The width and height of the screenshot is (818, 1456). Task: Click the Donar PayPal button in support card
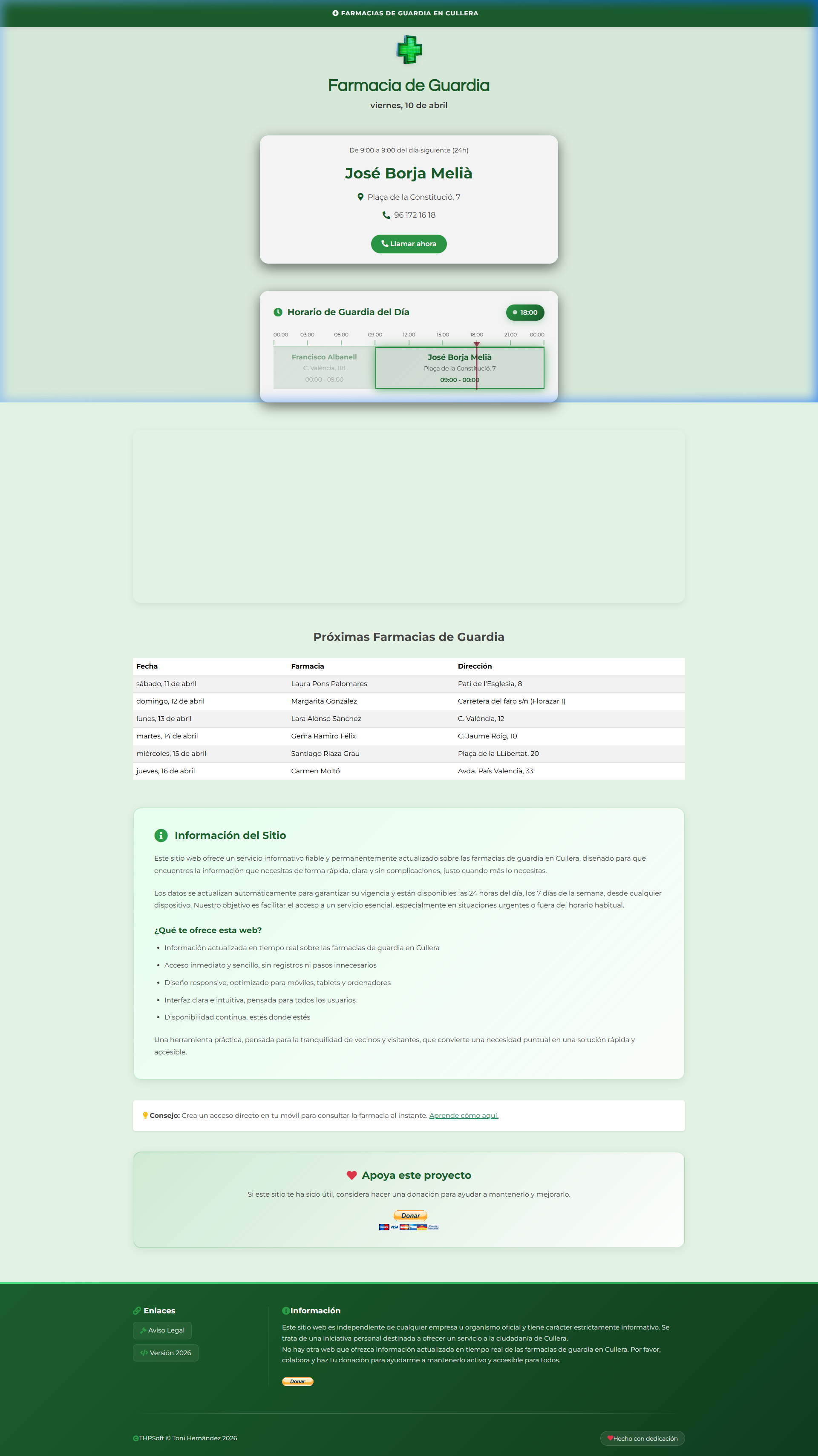pos(410,1215)
